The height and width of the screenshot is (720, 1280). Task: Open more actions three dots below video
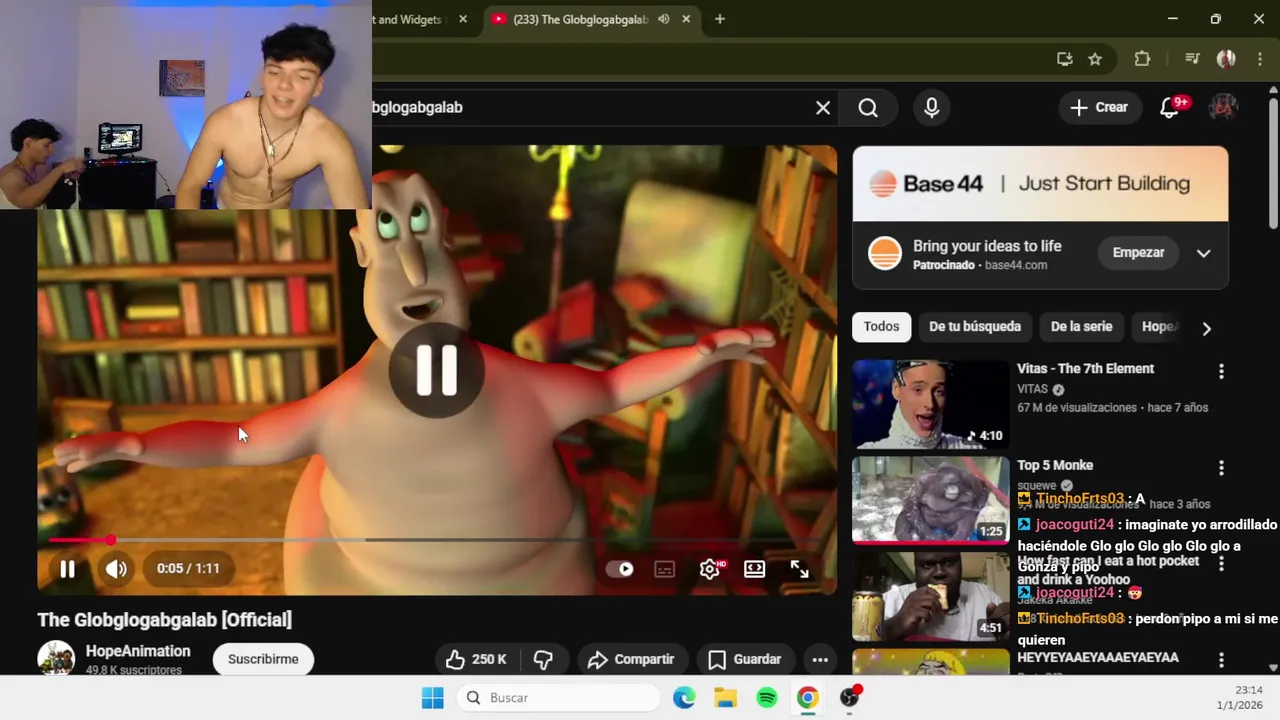(820, 659)
